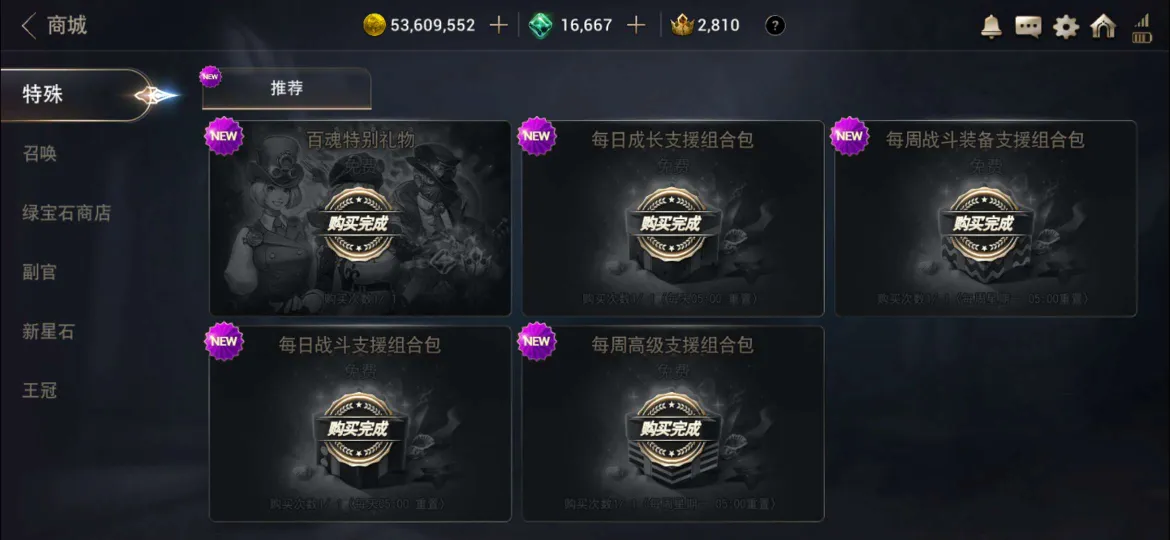Viewport: 1170px width, 540px height.
Task: Open the 百魂特别礼物 package card
Action: coord(360,218)
